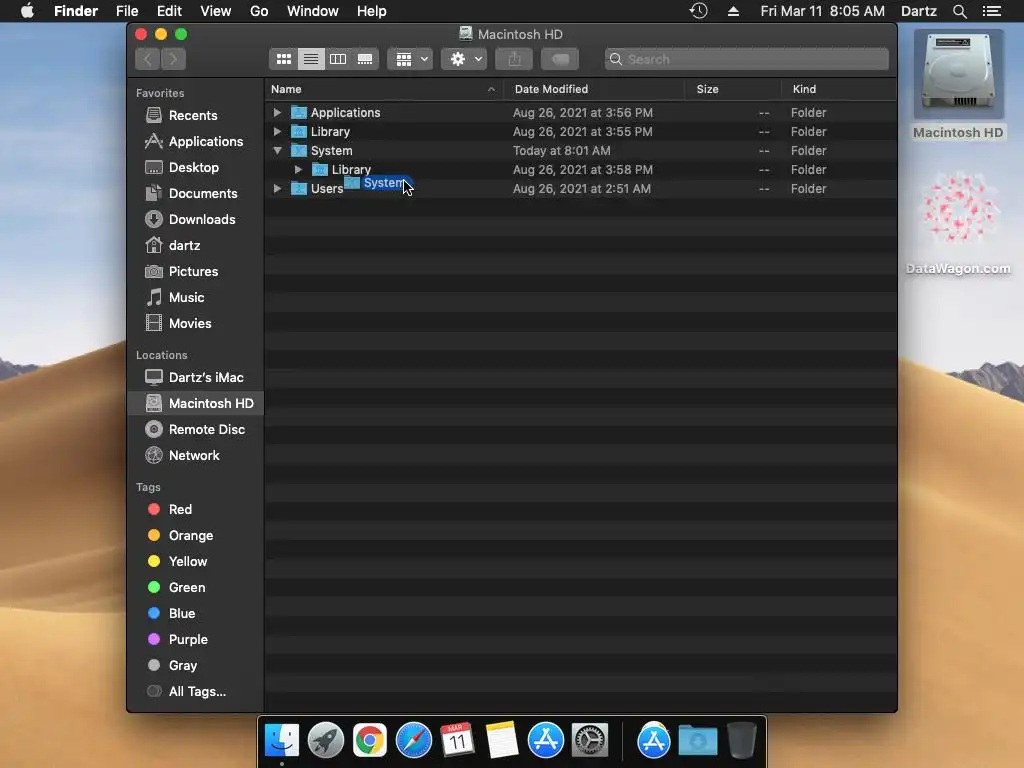Select Dartz's iMac under Locations
The image size is (1024, 768).
(x=195, y=377)
